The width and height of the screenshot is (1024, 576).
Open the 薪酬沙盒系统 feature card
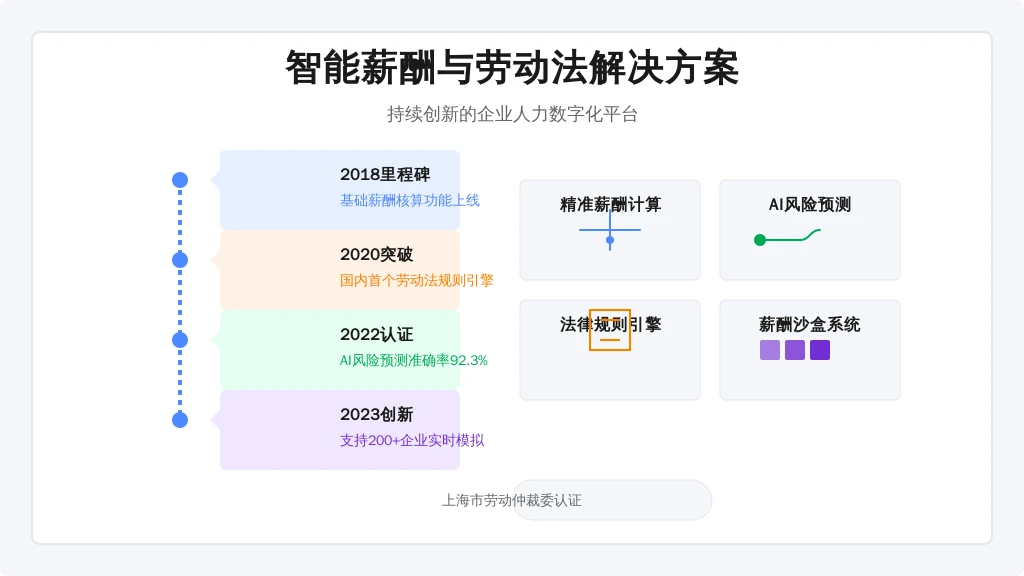(810, 350)
